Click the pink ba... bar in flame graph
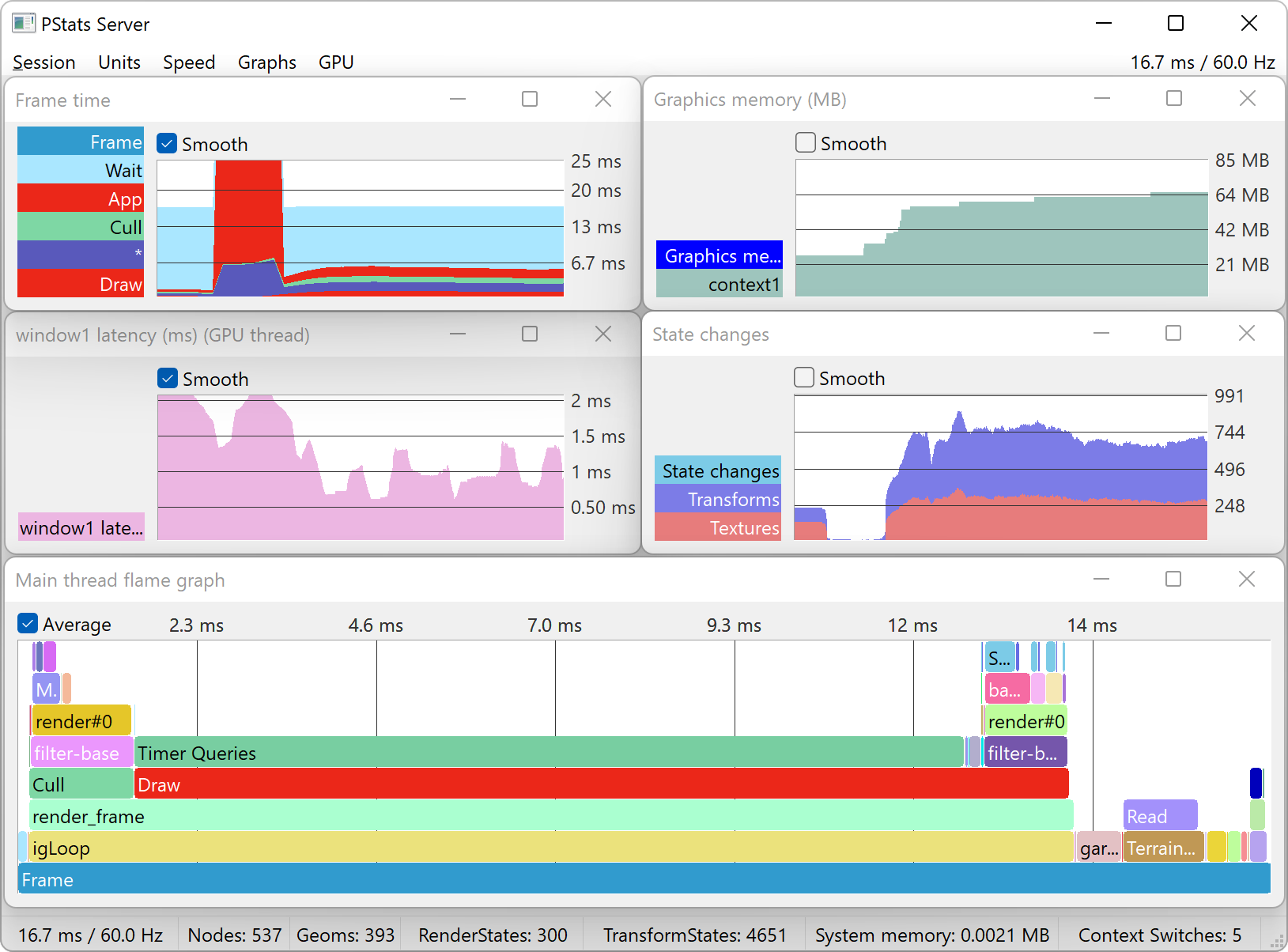 tap(1007, 689)
